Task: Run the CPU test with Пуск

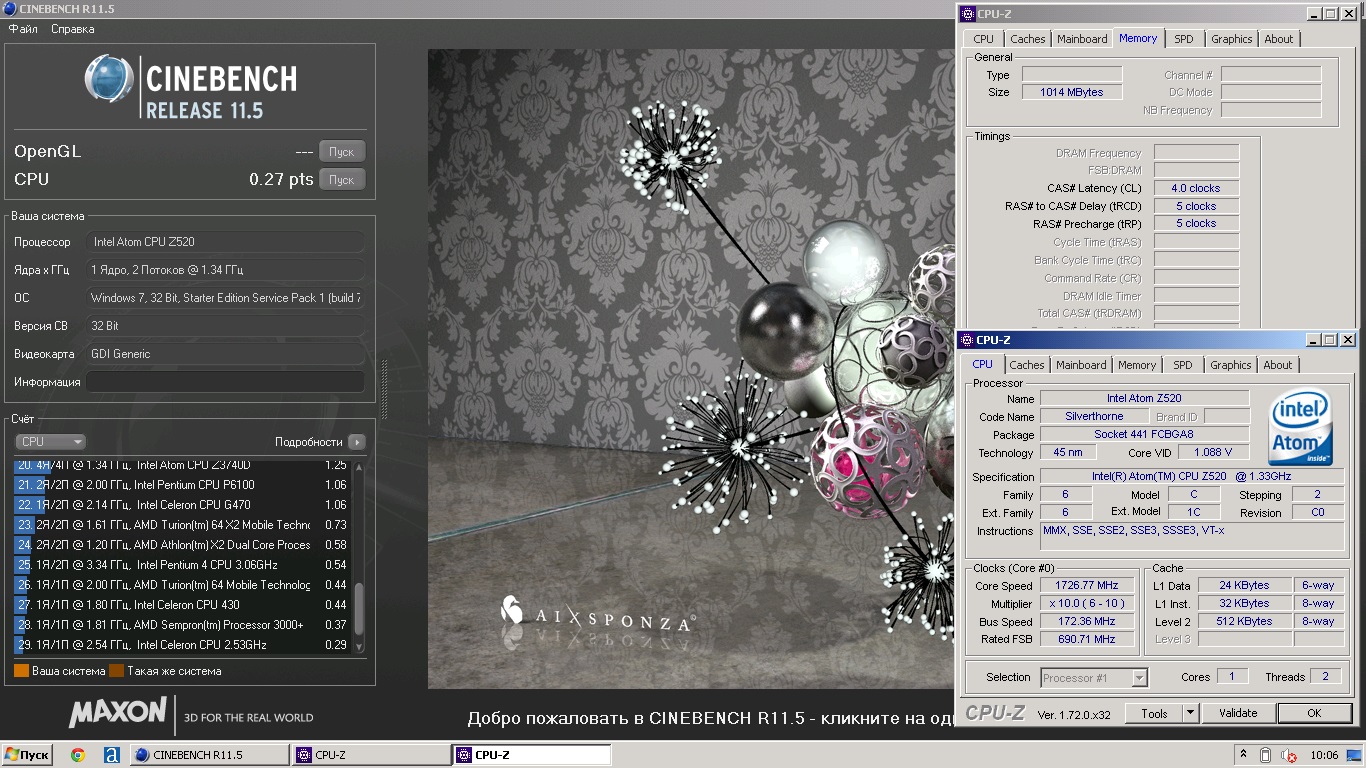Action: tap(342, 180)
